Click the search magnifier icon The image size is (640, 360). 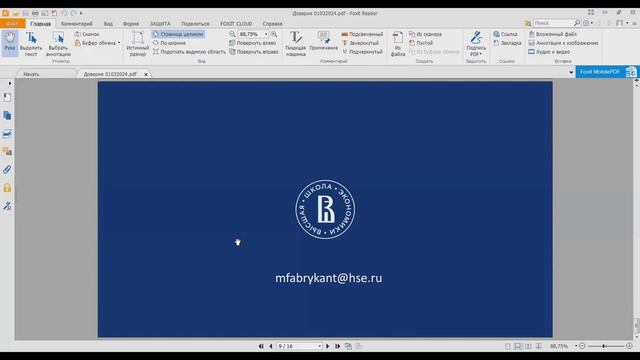577,23
